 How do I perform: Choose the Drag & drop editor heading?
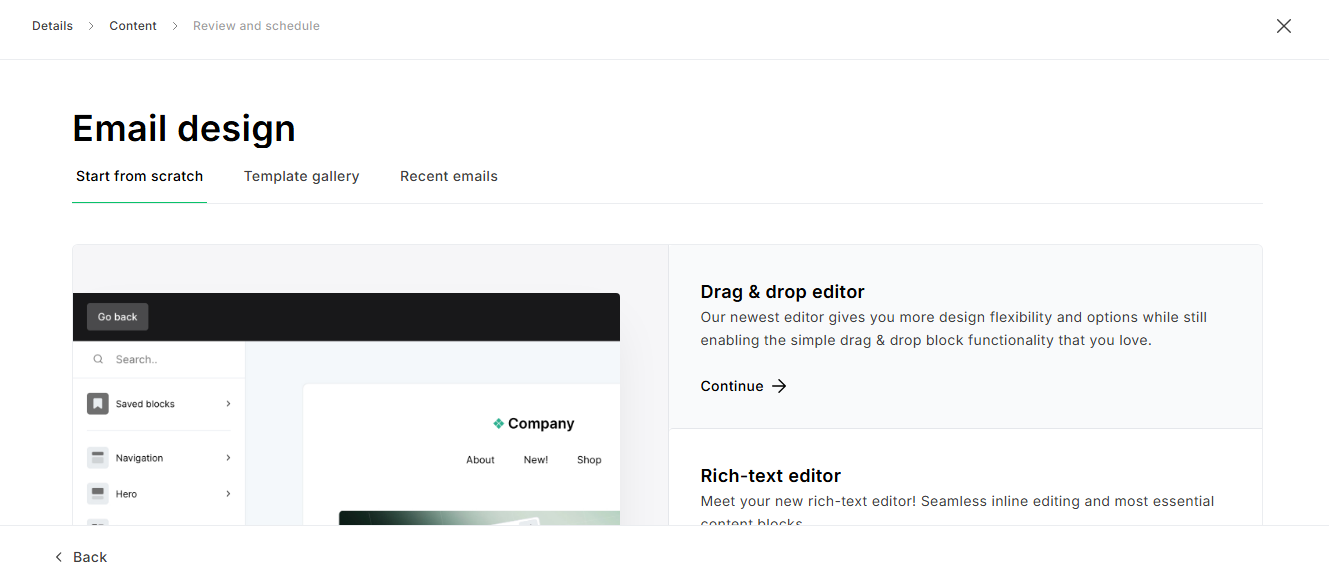pos(782,292)
